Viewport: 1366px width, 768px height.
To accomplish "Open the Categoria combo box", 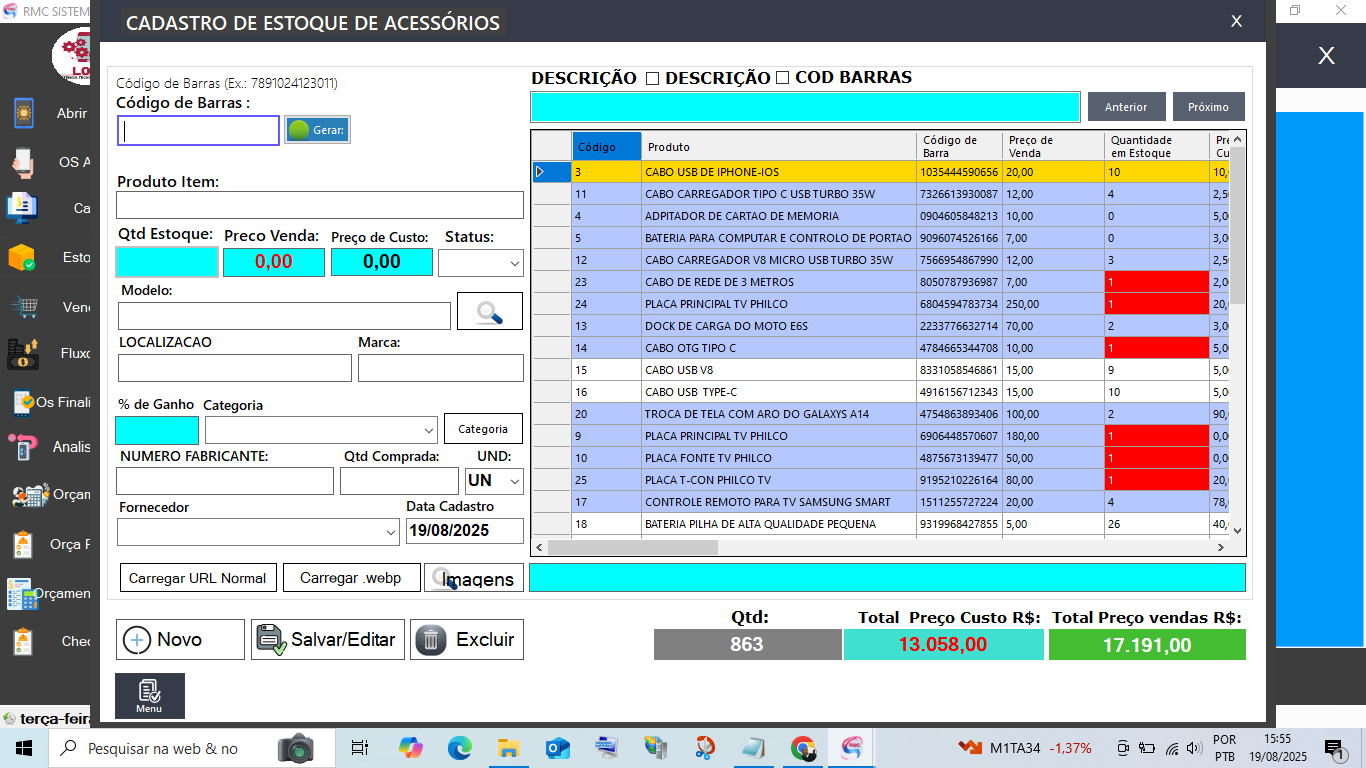I will [321, 429].
